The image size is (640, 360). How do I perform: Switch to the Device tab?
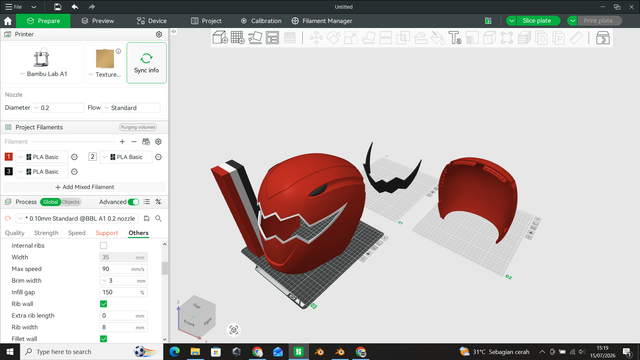(152, 21)
